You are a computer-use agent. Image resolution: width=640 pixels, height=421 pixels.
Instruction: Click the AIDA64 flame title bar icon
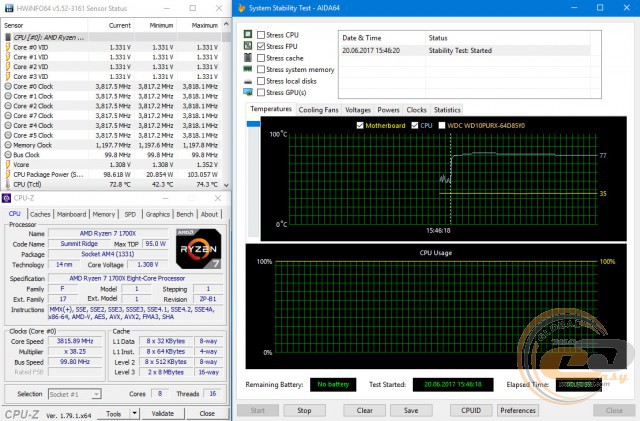[241, 8]
